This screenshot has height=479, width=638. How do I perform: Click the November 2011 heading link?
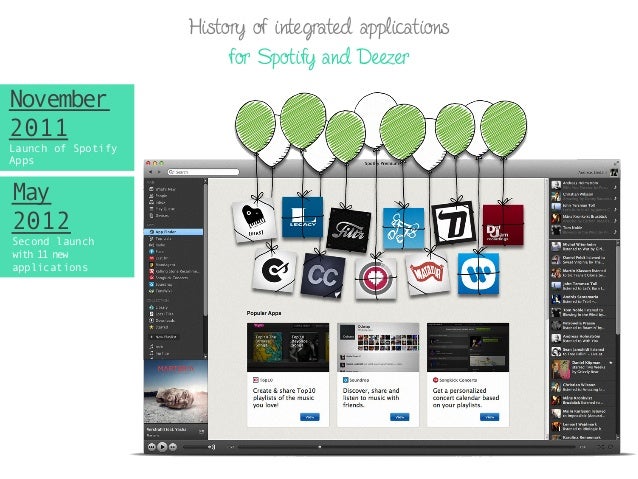(x=59, y=113)
